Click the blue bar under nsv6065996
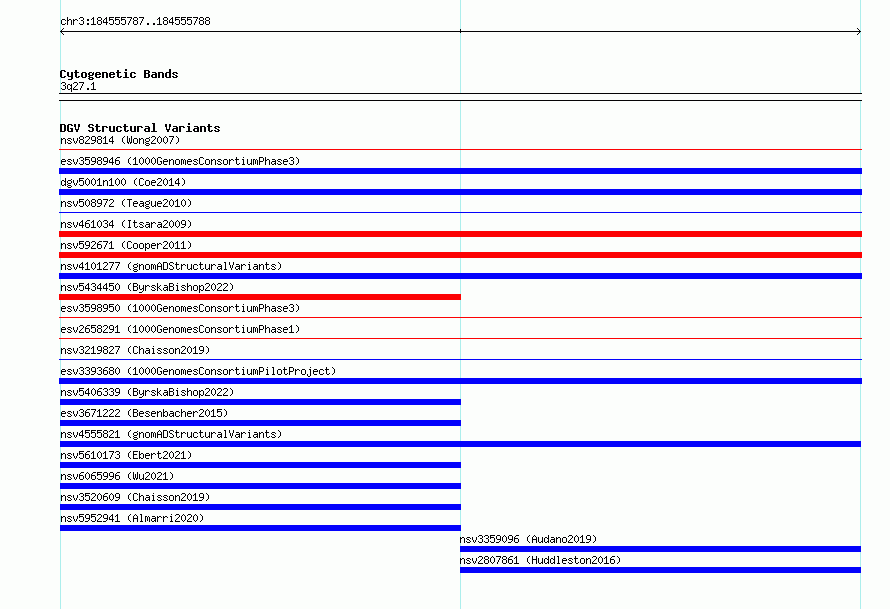 click(261, 486)
